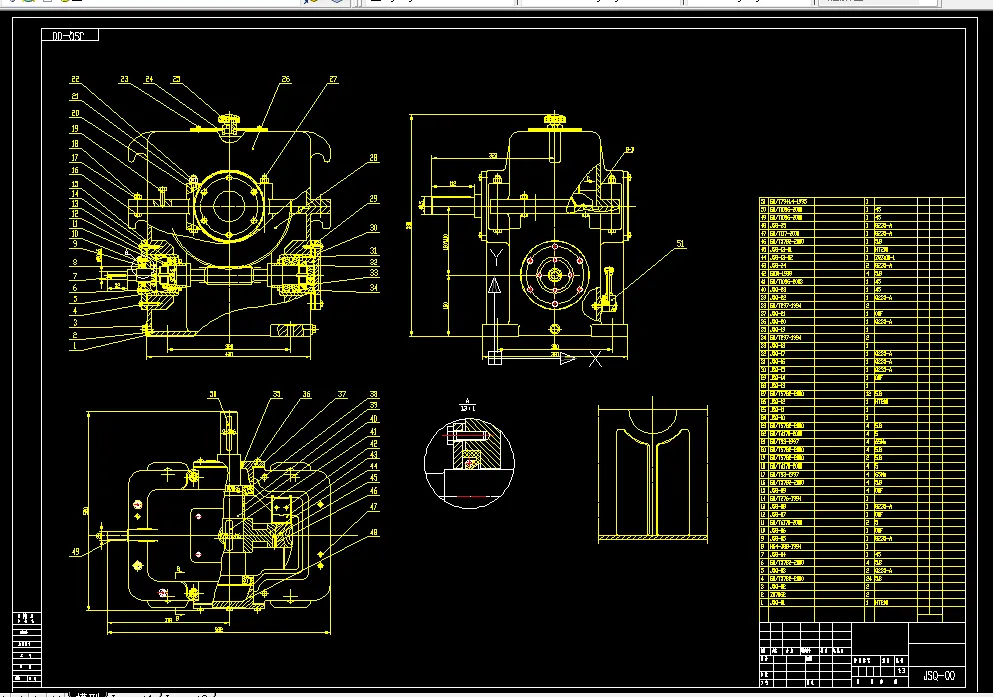Select balloon number 29 label
The height and width of the screenshot is (697, 993).
(x=374, y=199)
